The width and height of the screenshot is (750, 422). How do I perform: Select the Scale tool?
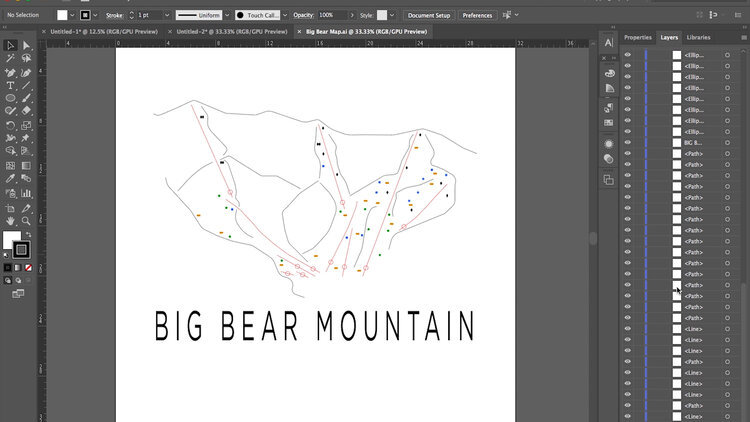26,125
